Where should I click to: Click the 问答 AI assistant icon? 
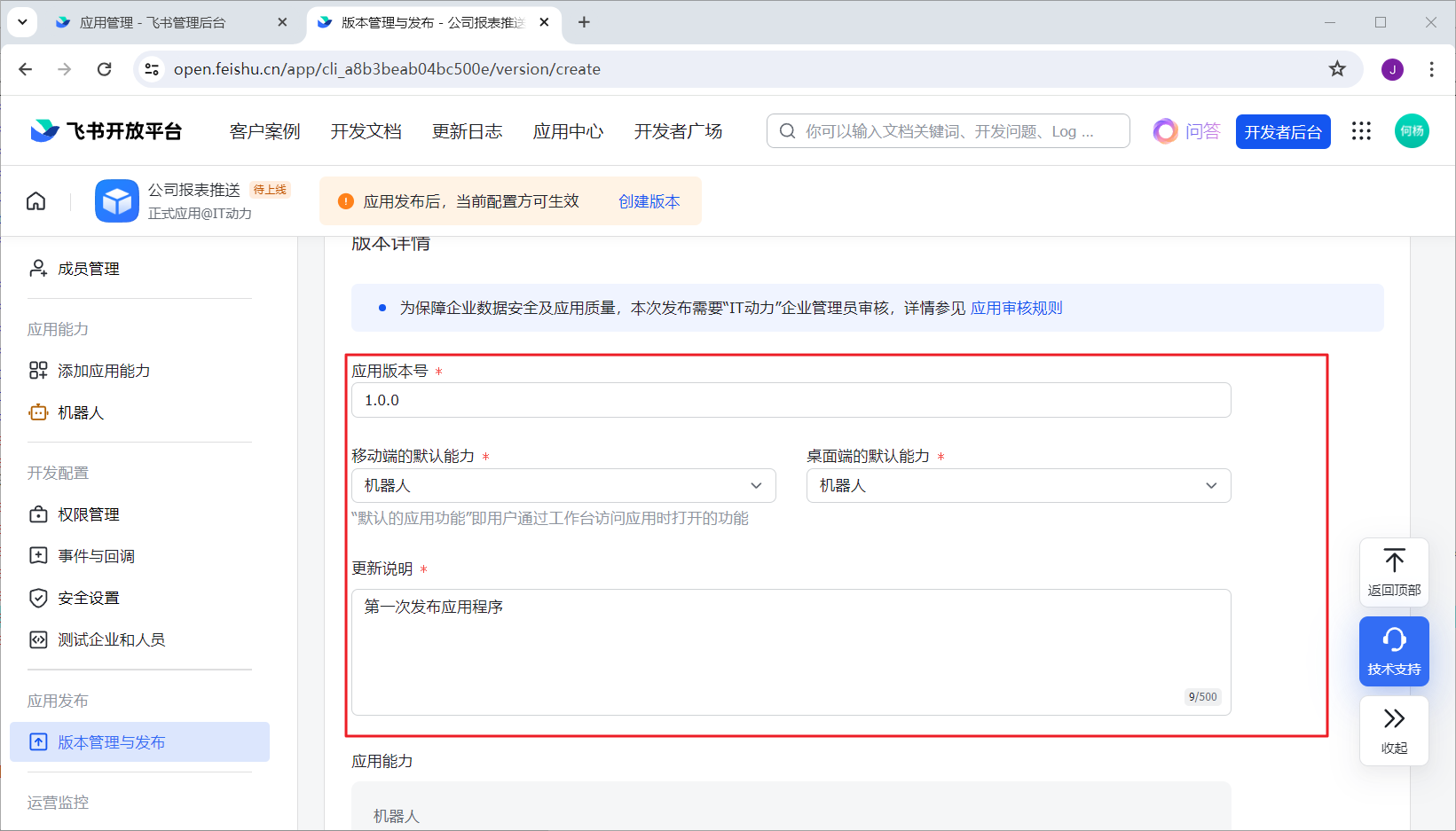[1165, 131]
